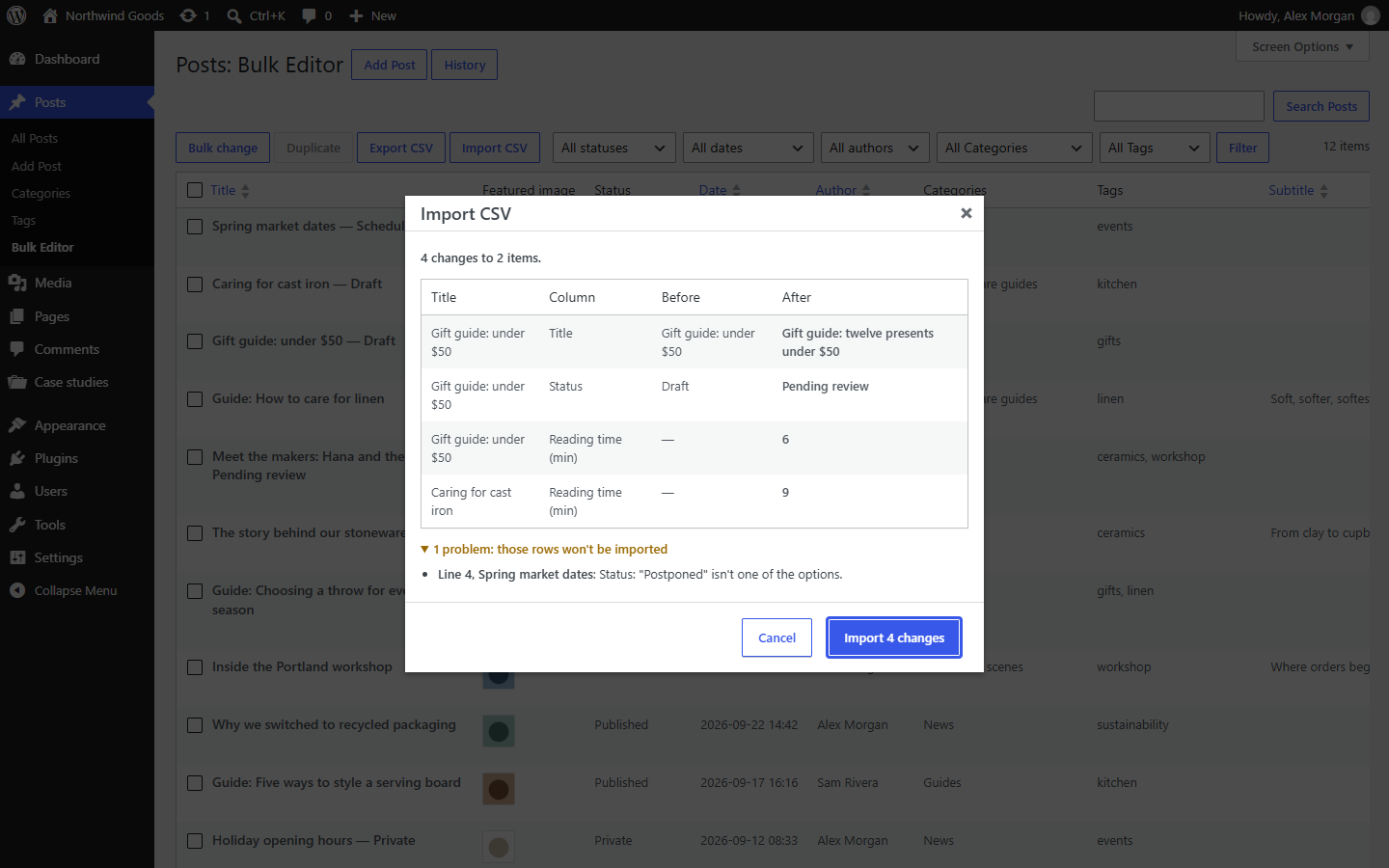Collapse the 1 problem rows disclosure
The image size is (1389, 868).
pos(544,549)
